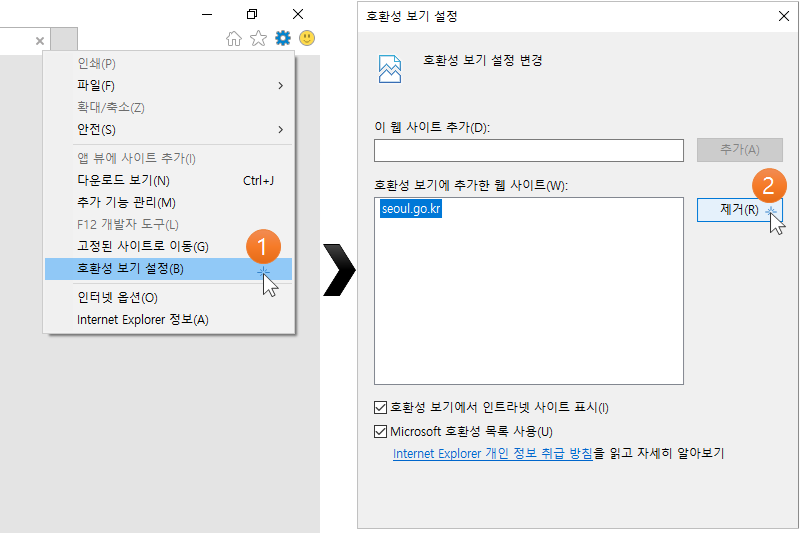Screen dimensions: 800x533
Task: Choose 다운로드 보기(N) in the menu
Action: click(x=123, y=181)
